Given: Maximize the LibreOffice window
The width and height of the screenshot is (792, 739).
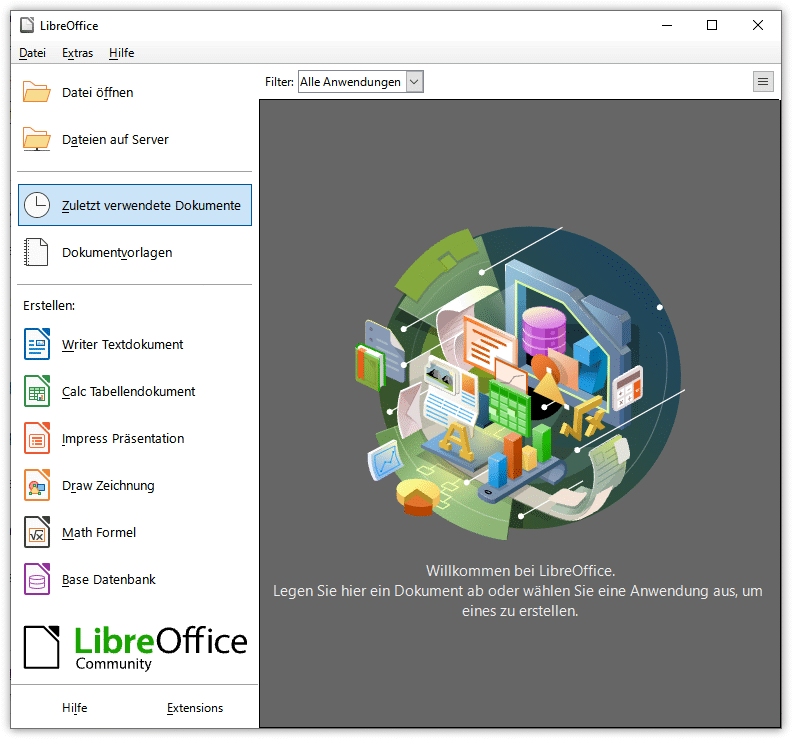Looking at the screenshot, I should (712, 25).
